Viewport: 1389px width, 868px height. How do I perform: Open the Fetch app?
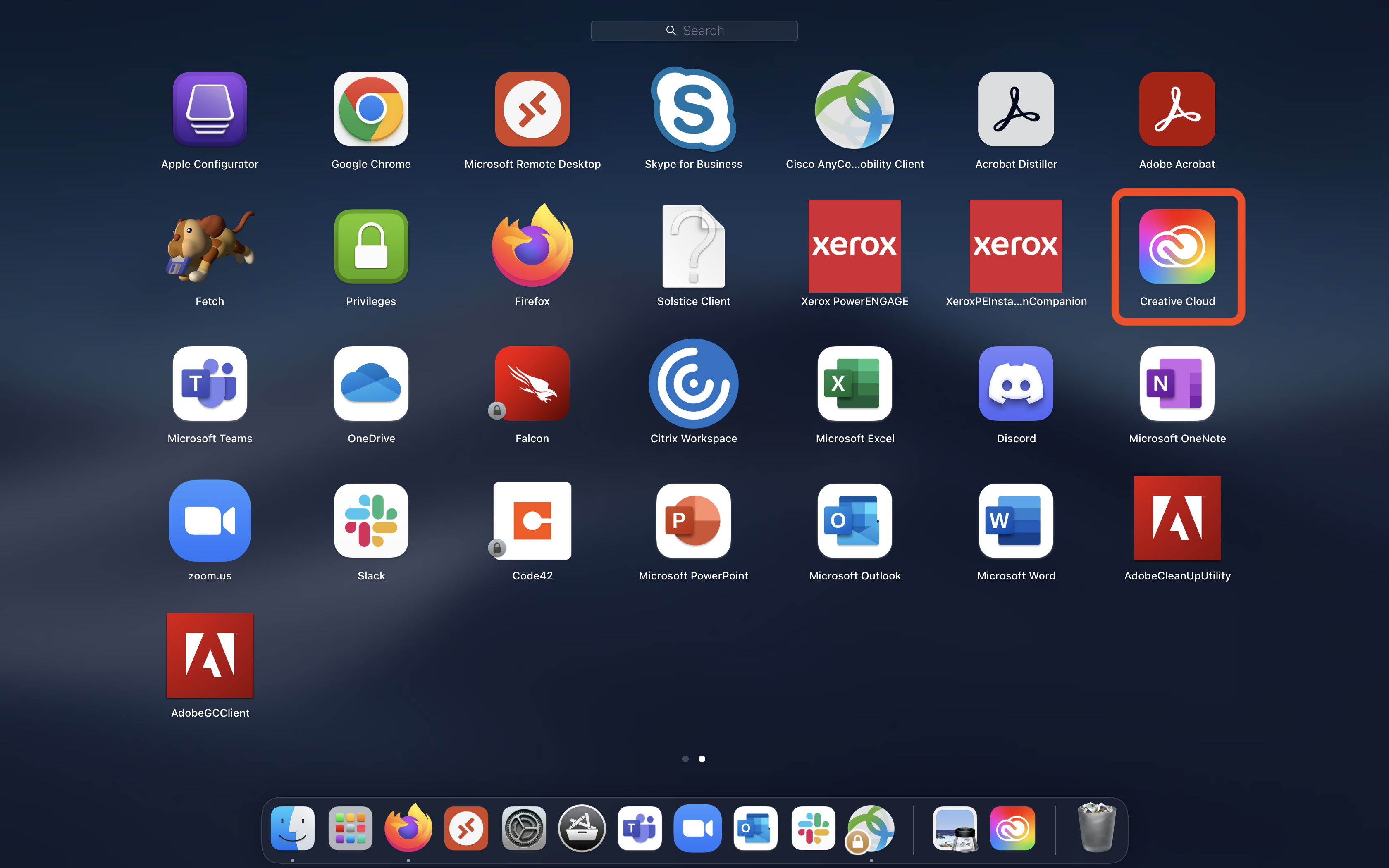coord(210,247)
